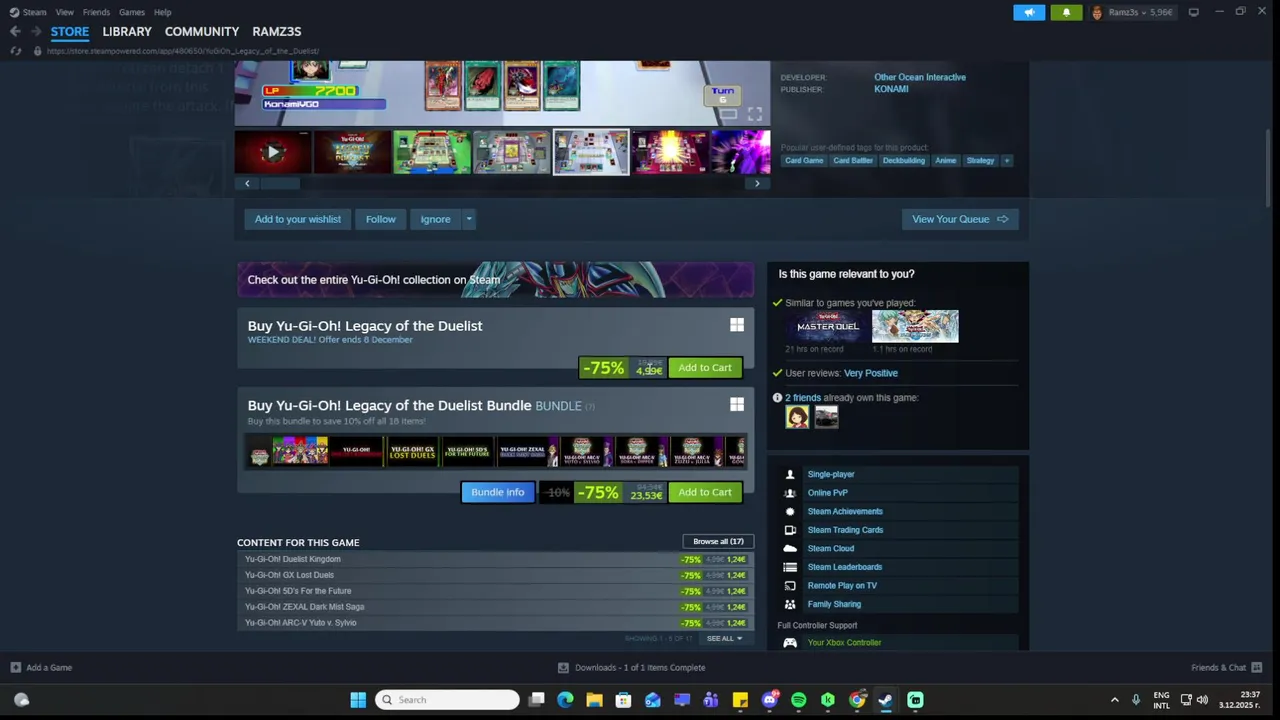Go forward with the navigation arrow
The image size is (1280, 720).
click(x=36, y=31)
